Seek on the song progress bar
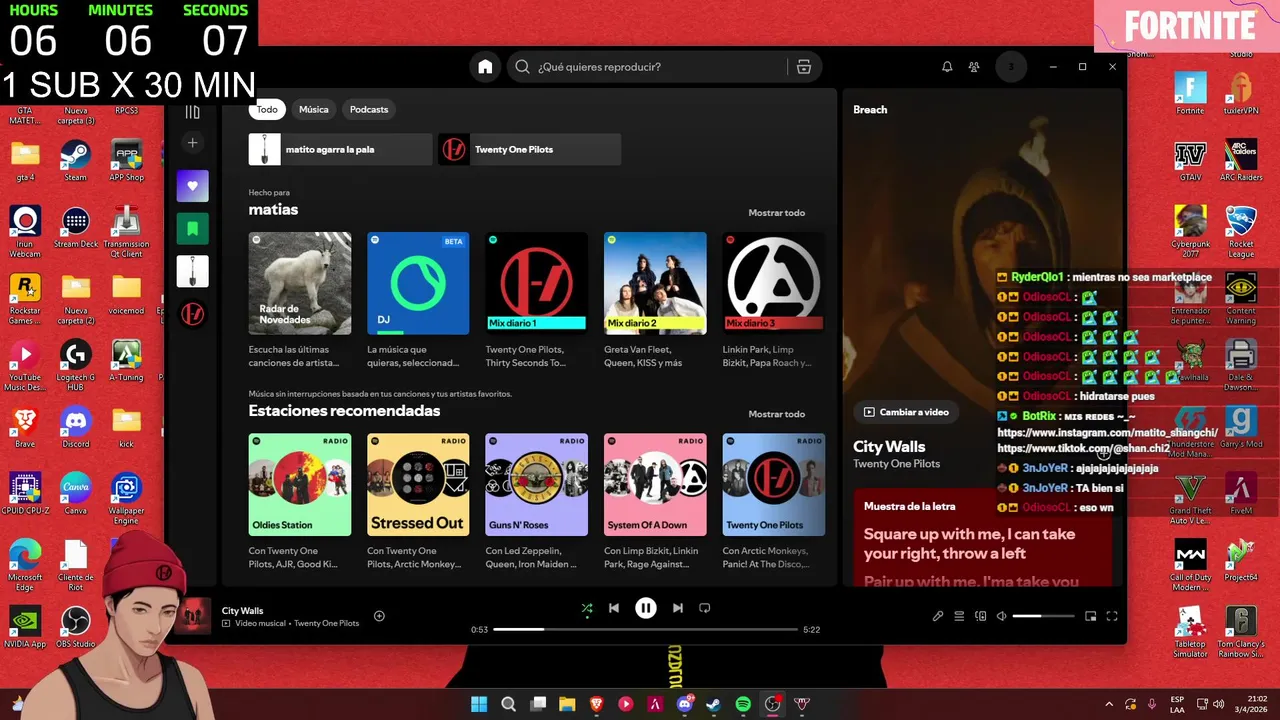The image size is (1280, 720). pos(646,629)
